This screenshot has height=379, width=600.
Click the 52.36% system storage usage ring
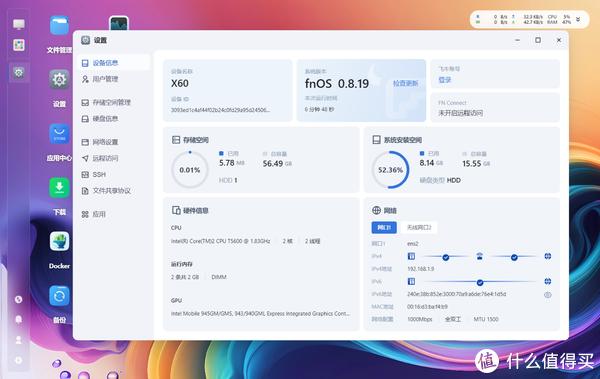pos(390,170)
